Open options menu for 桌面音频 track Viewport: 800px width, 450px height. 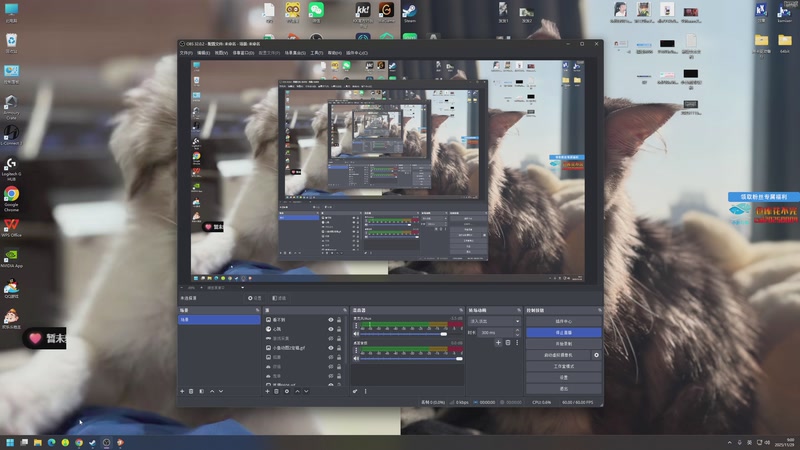356,351
